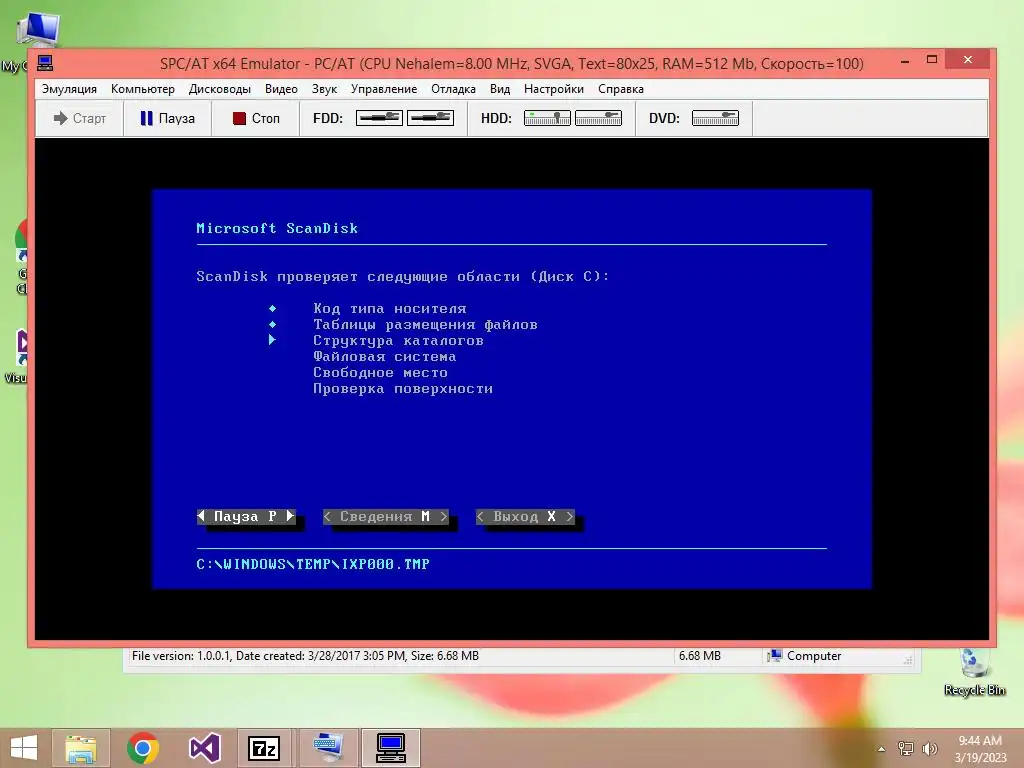This screenshot has width=1024, height=768.
Task: Click the taskbar clock and date
Action: (980, 748)
